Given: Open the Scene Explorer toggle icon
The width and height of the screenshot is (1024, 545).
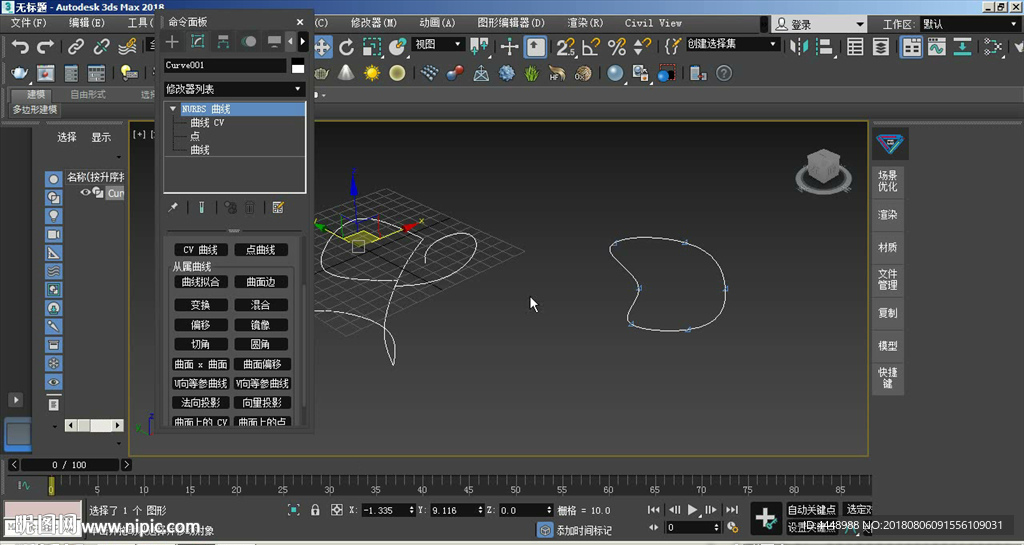Looking at the screenshot, I should click(x=855, y=47).
